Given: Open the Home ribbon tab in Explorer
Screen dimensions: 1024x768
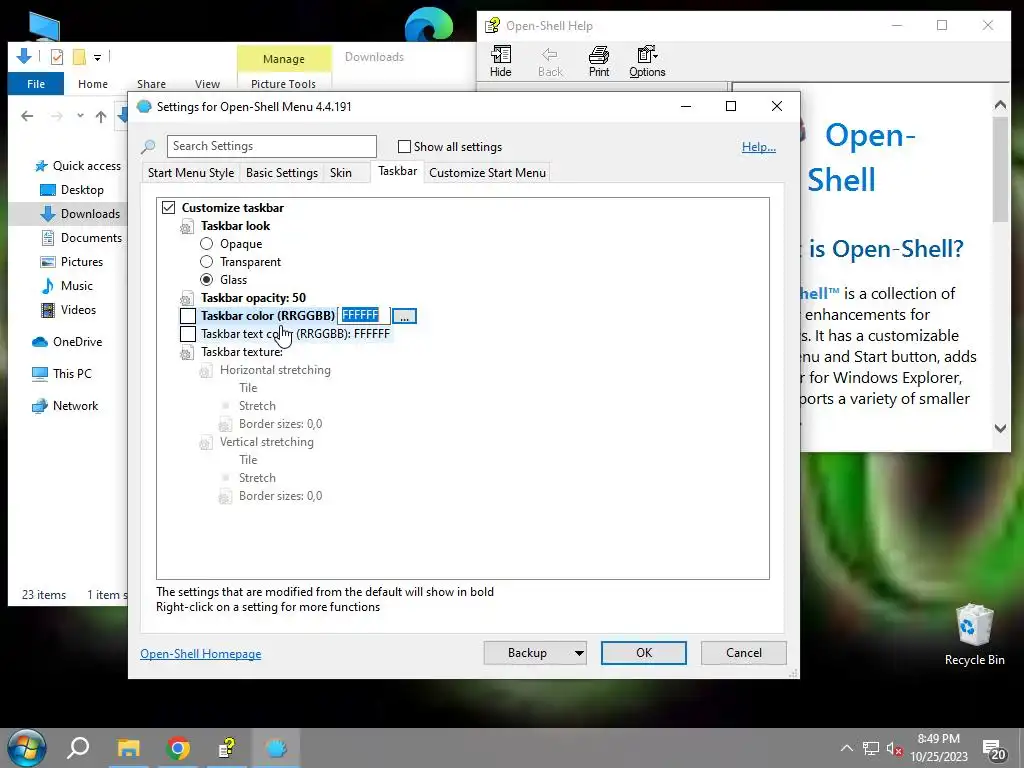Looking at the screenshot, I should [x=93, y=84].
